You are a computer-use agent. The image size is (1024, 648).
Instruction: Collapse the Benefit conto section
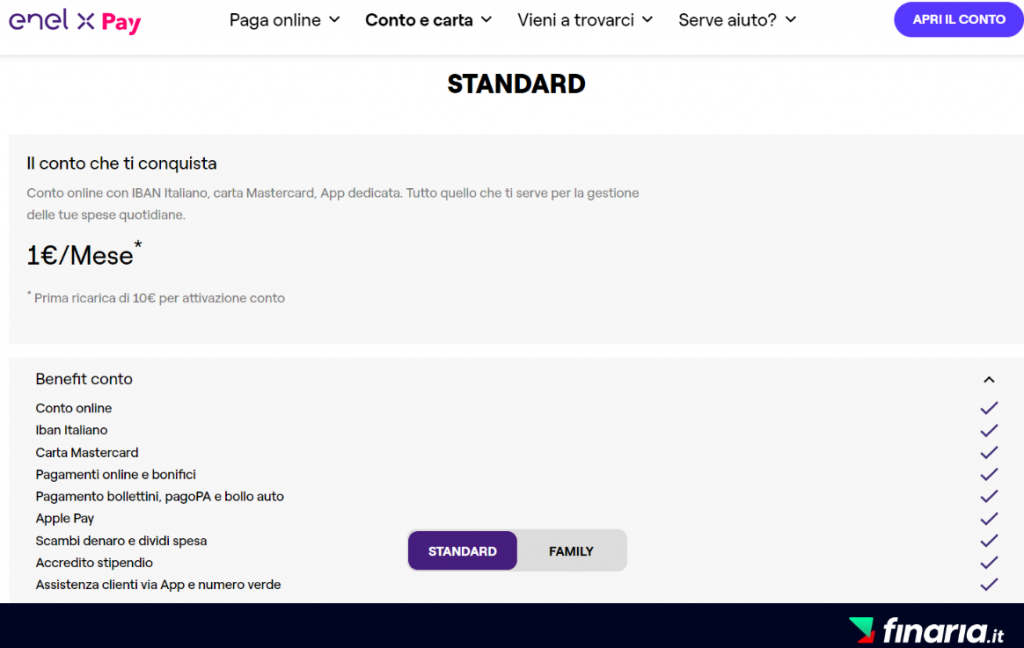(x=989, y=379)
